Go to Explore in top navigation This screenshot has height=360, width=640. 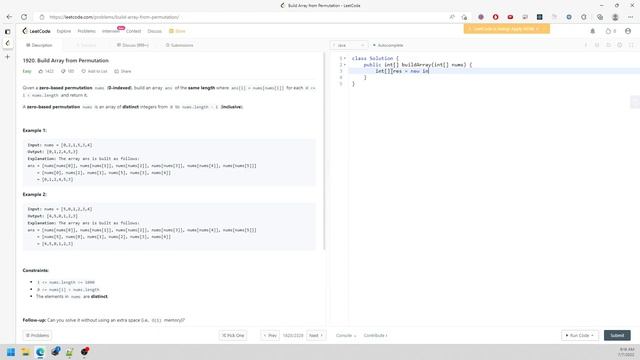(64, 31)
